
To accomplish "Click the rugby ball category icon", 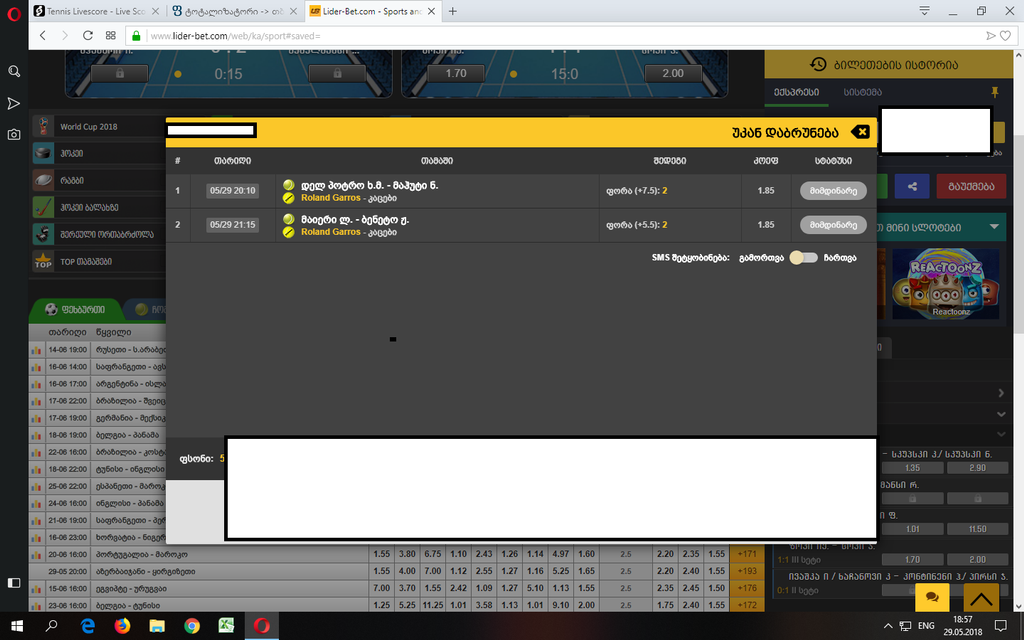I will [x=43, y=180].
